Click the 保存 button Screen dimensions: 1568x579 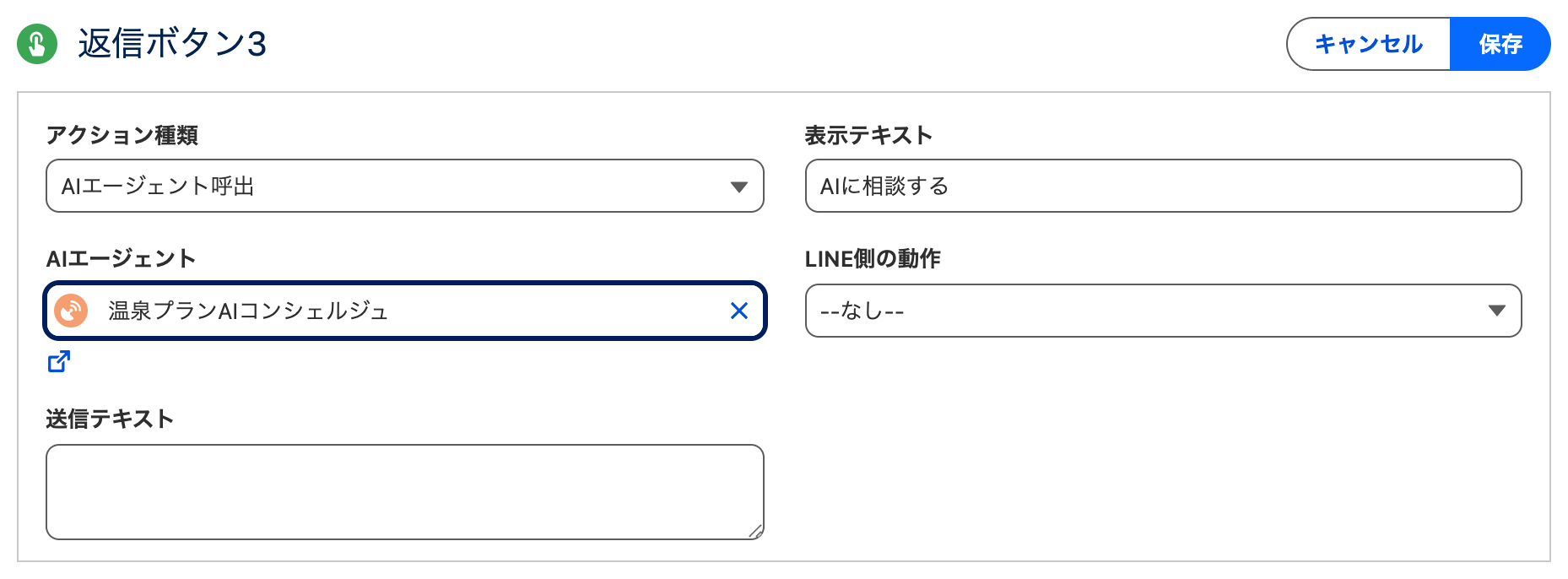point(1500,44)
